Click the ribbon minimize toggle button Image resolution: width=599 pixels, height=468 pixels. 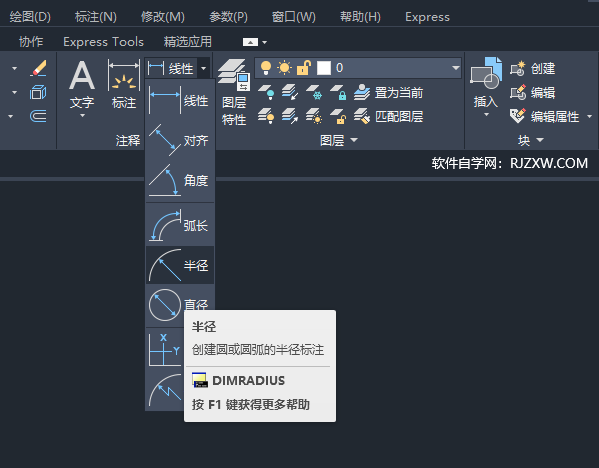(x=250, y=42)
